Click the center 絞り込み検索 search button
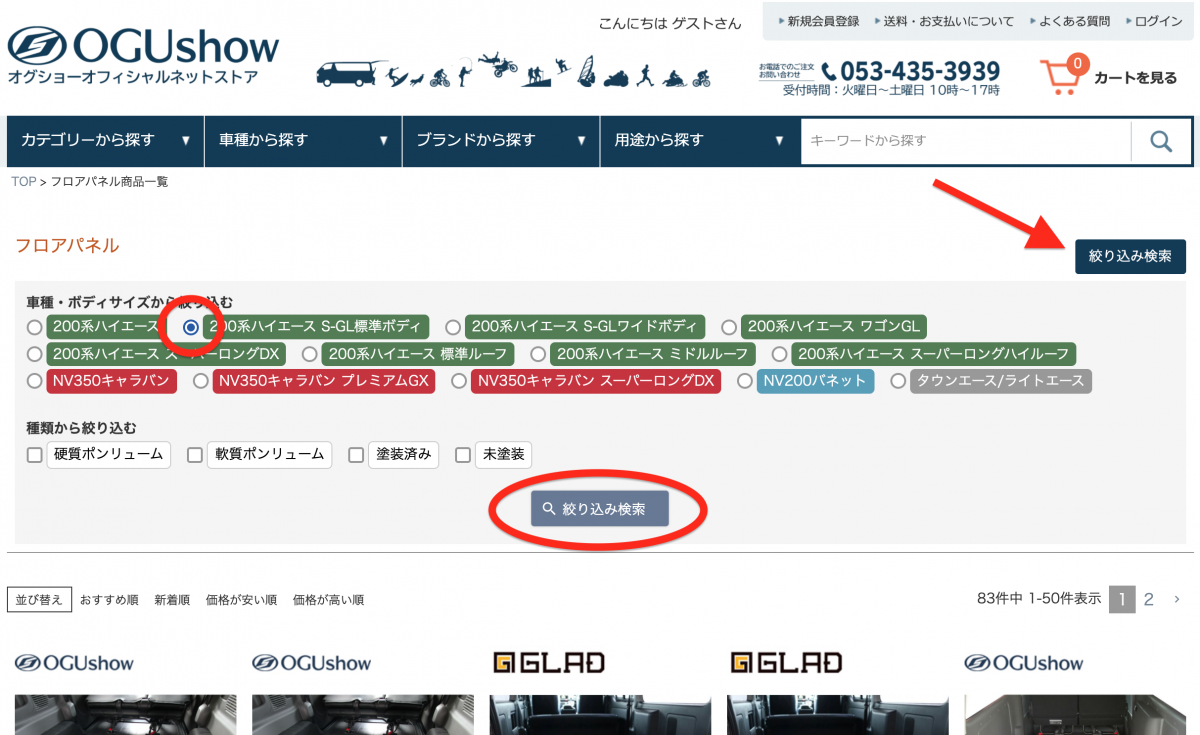 pyautogui.click(x=600, y=509)
